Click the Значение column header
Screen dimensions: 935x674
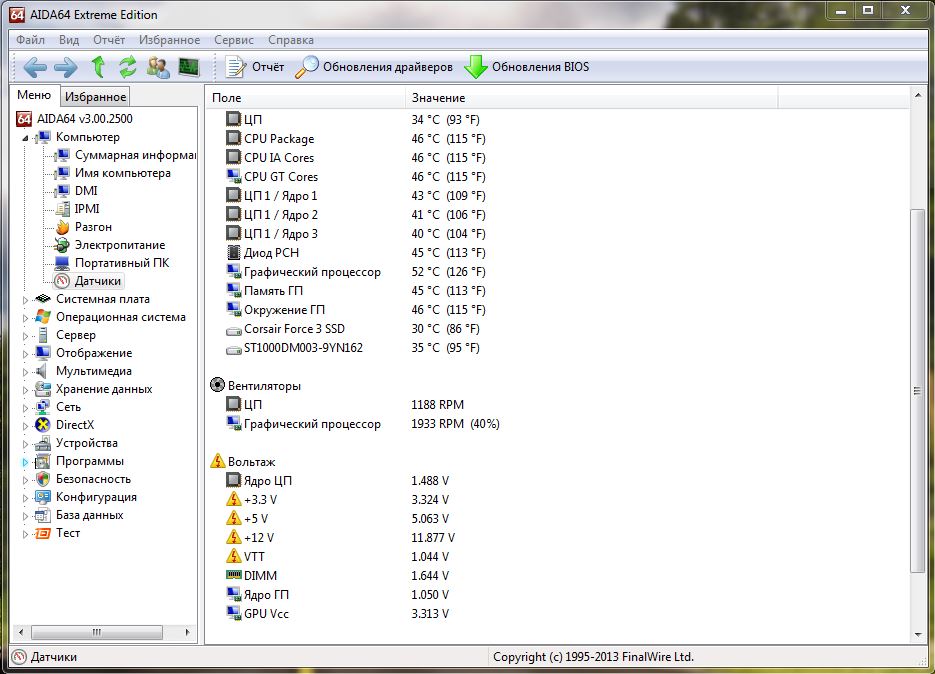pos(592,98)
